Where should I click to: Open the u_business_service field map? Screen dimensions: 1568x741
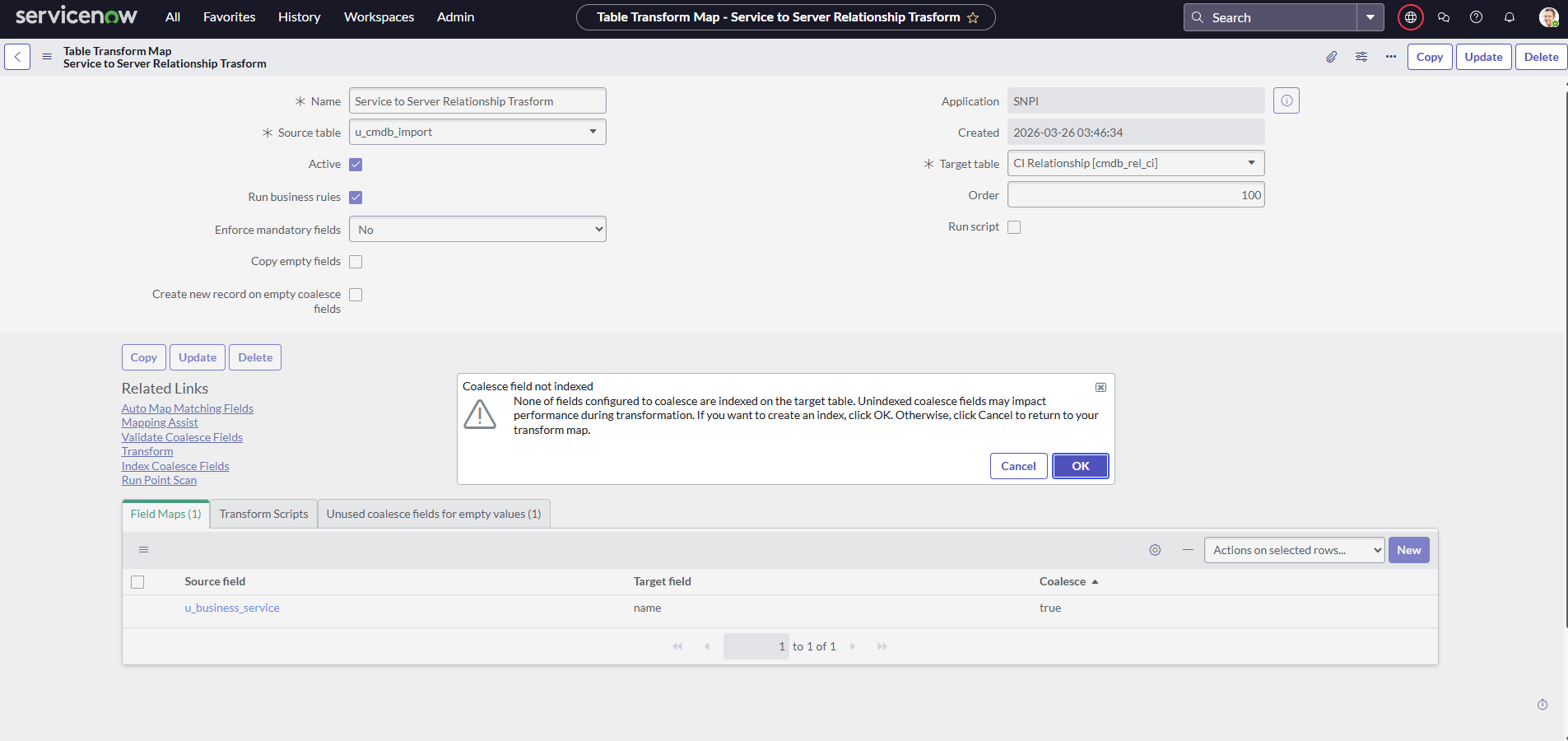(232, 608)
